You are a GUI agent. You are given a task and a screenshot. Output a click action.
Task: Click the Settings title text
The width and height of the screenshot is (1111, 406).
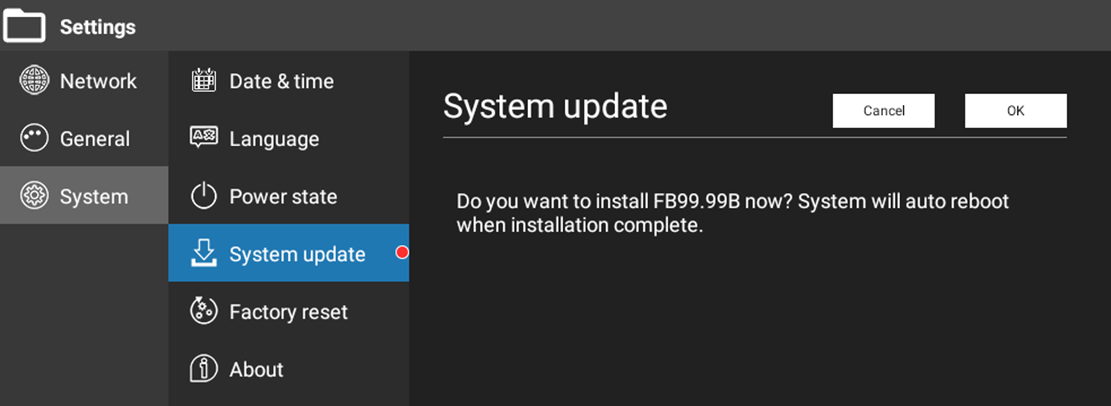98,27
